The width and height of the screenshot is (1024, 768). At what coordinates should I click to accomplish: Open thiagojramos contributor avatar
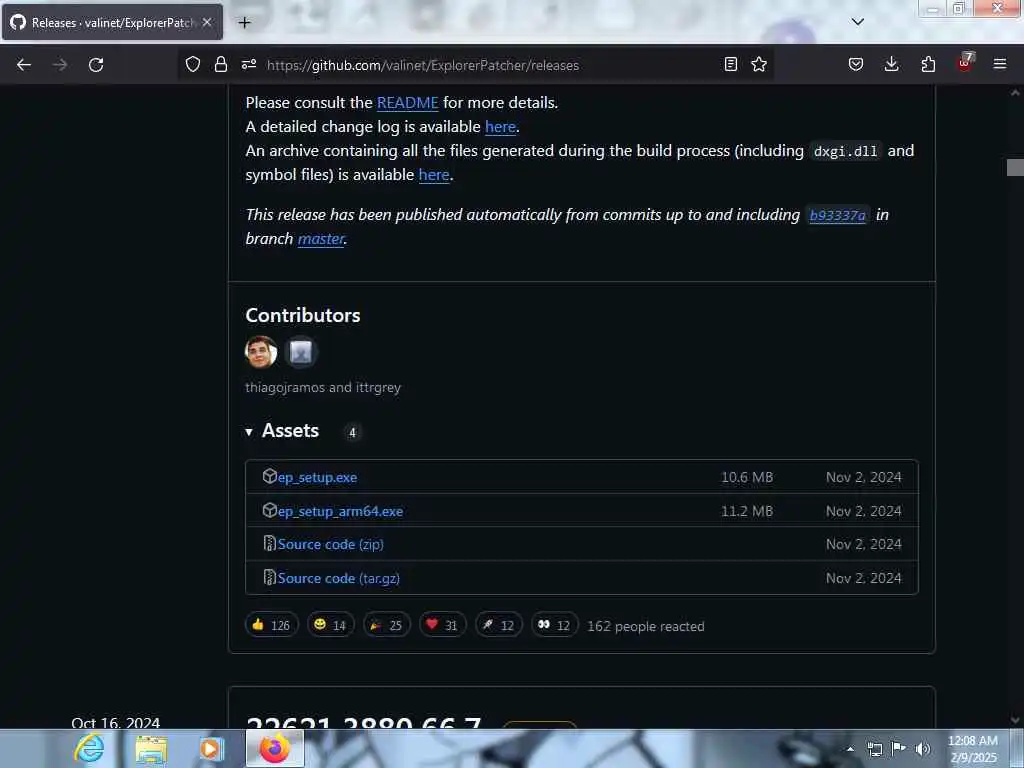(x=261, y=352)
